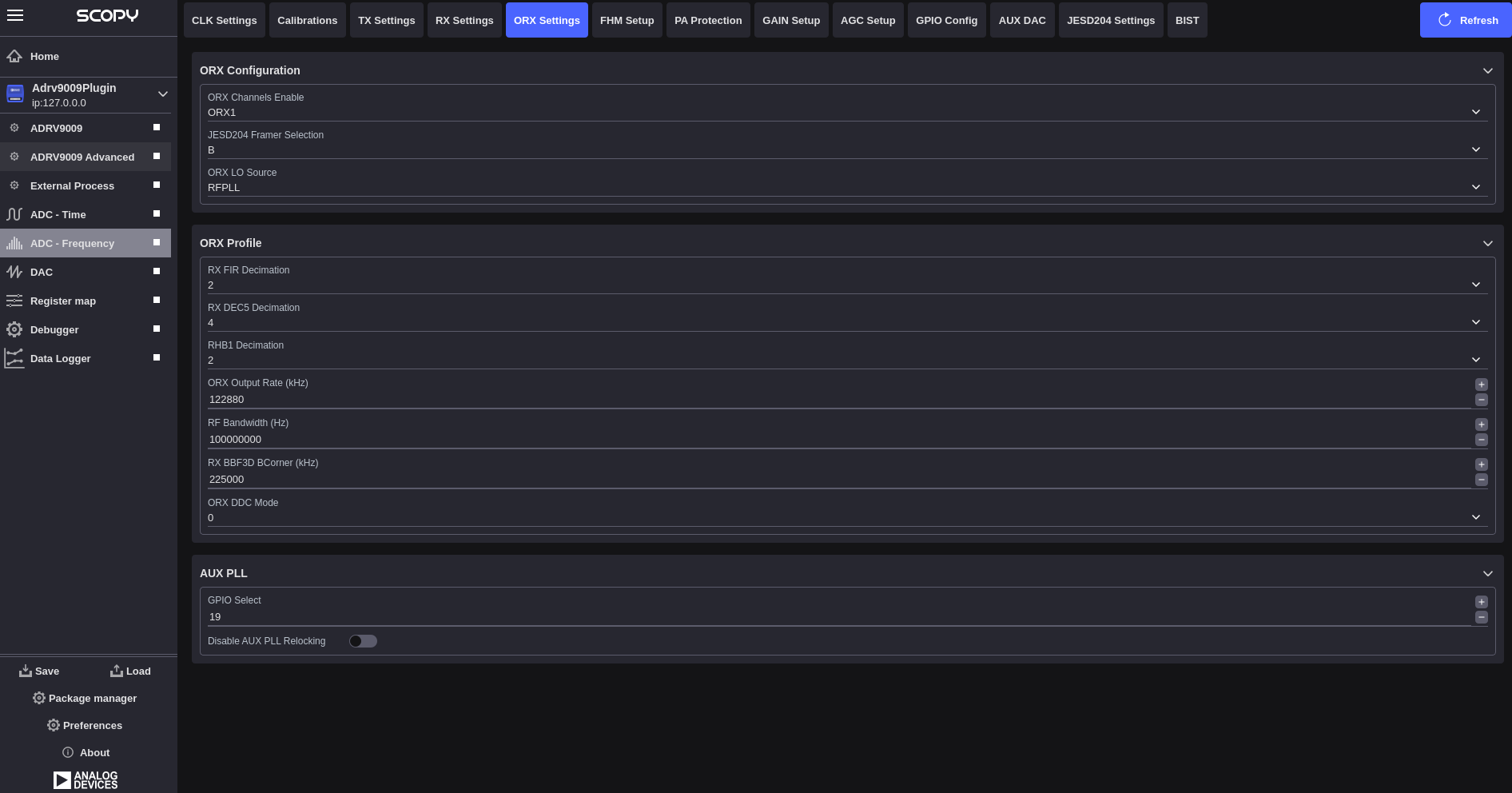Launch the Debugger tool
This screenshot has height=793, width=1512.
click(54, 329)
